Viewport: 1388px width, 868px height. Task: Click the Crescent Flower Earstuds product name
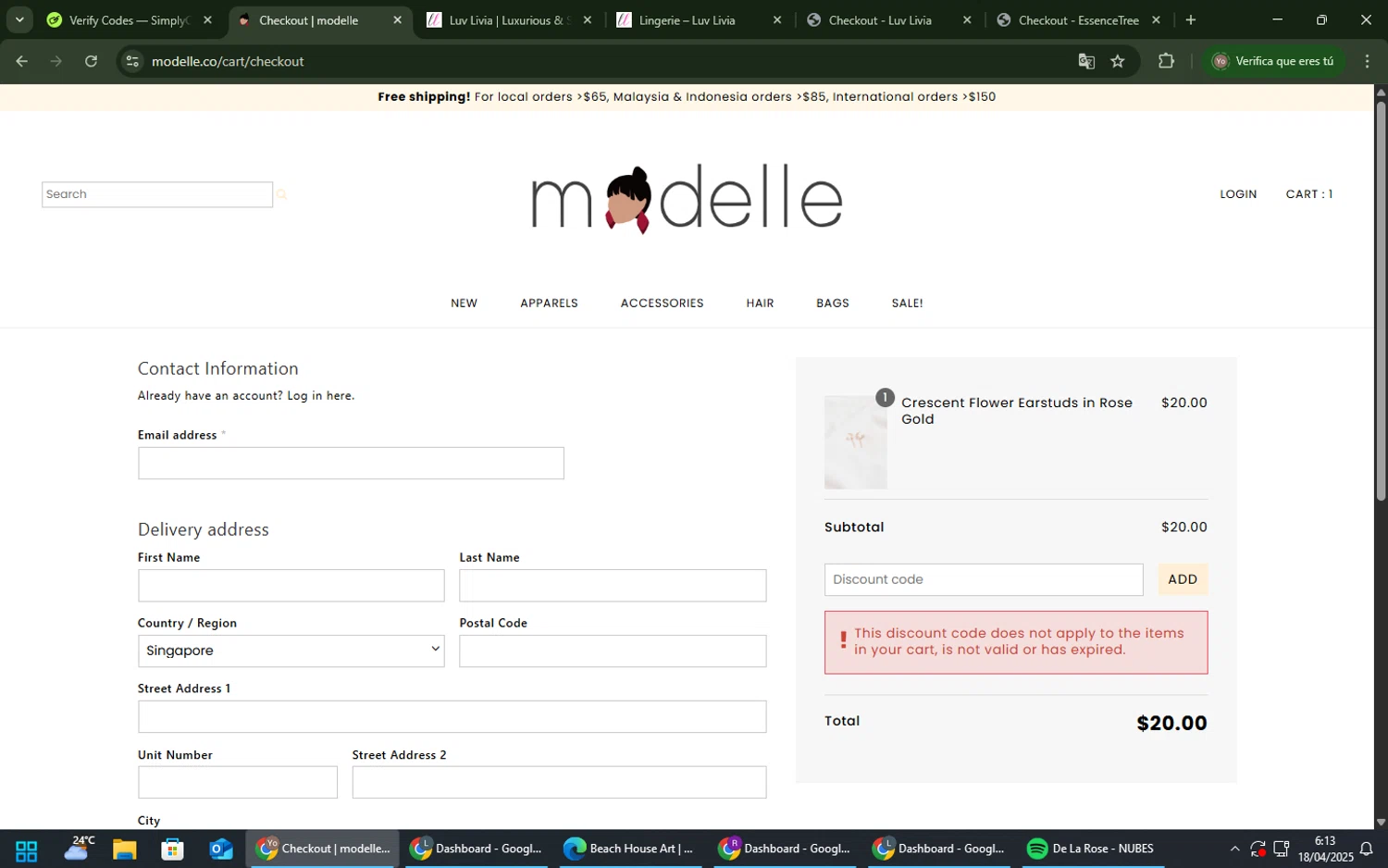click(x=1017, y=411)
